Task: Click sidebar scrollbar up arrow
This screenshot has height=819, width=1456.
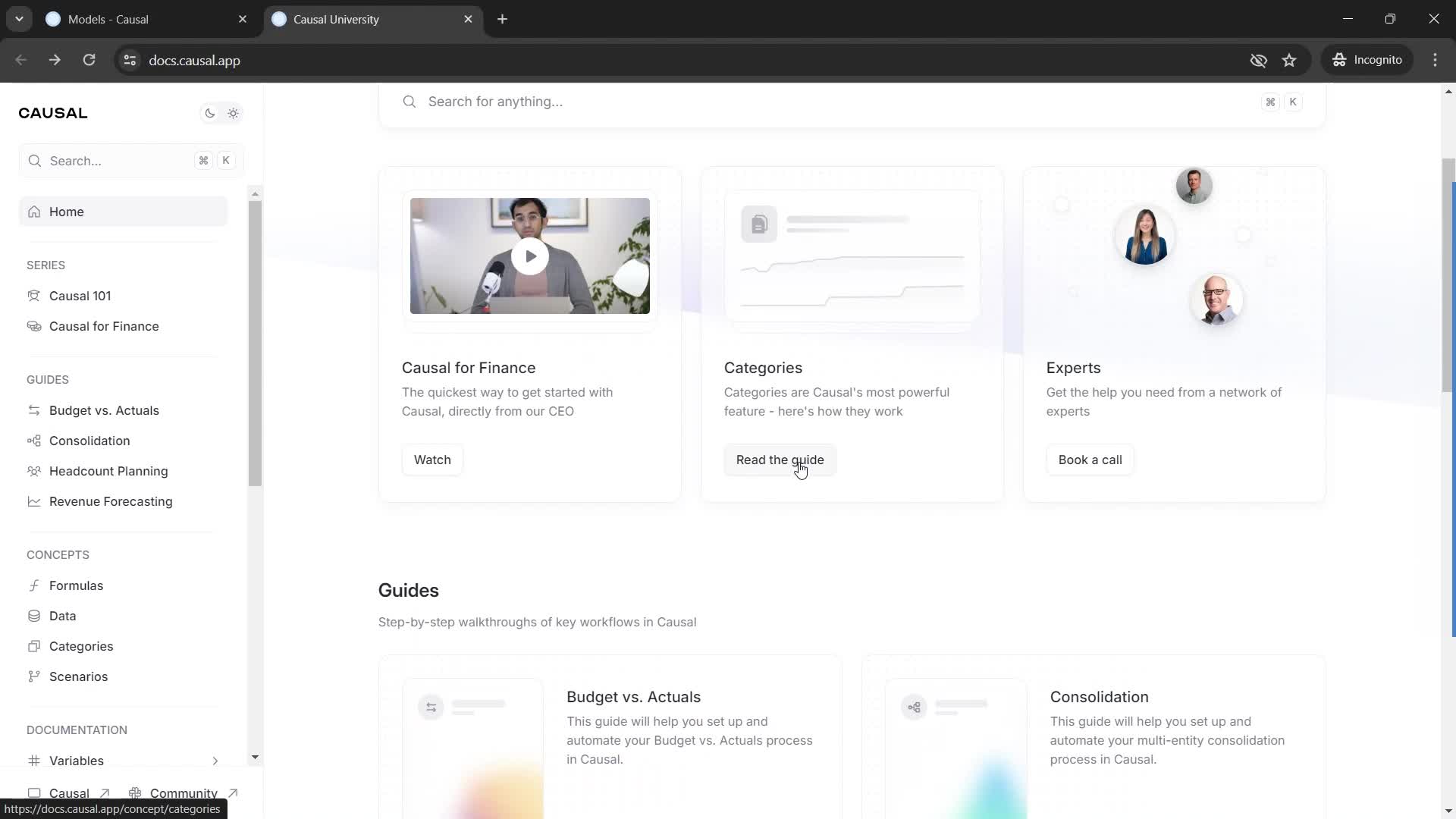Action: (255, 194)
